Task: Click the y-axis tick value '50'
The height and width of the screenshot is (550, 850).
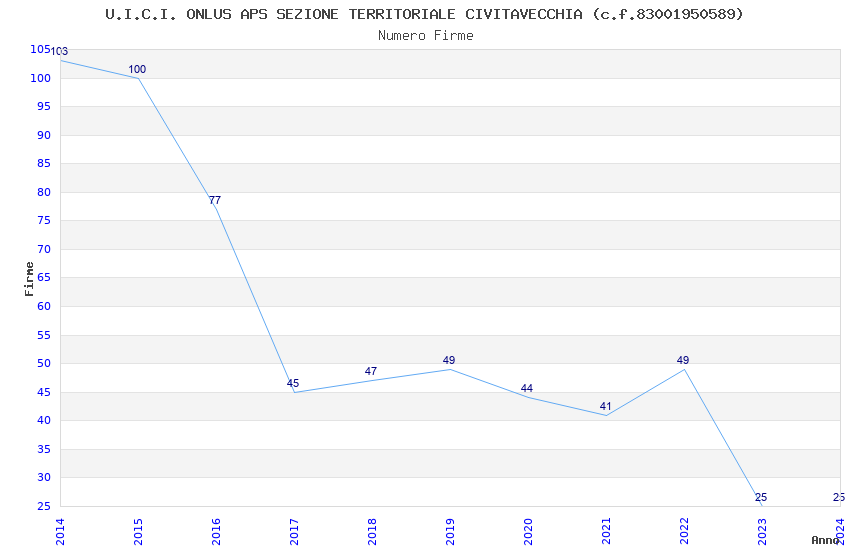Action: click(44, 364)
